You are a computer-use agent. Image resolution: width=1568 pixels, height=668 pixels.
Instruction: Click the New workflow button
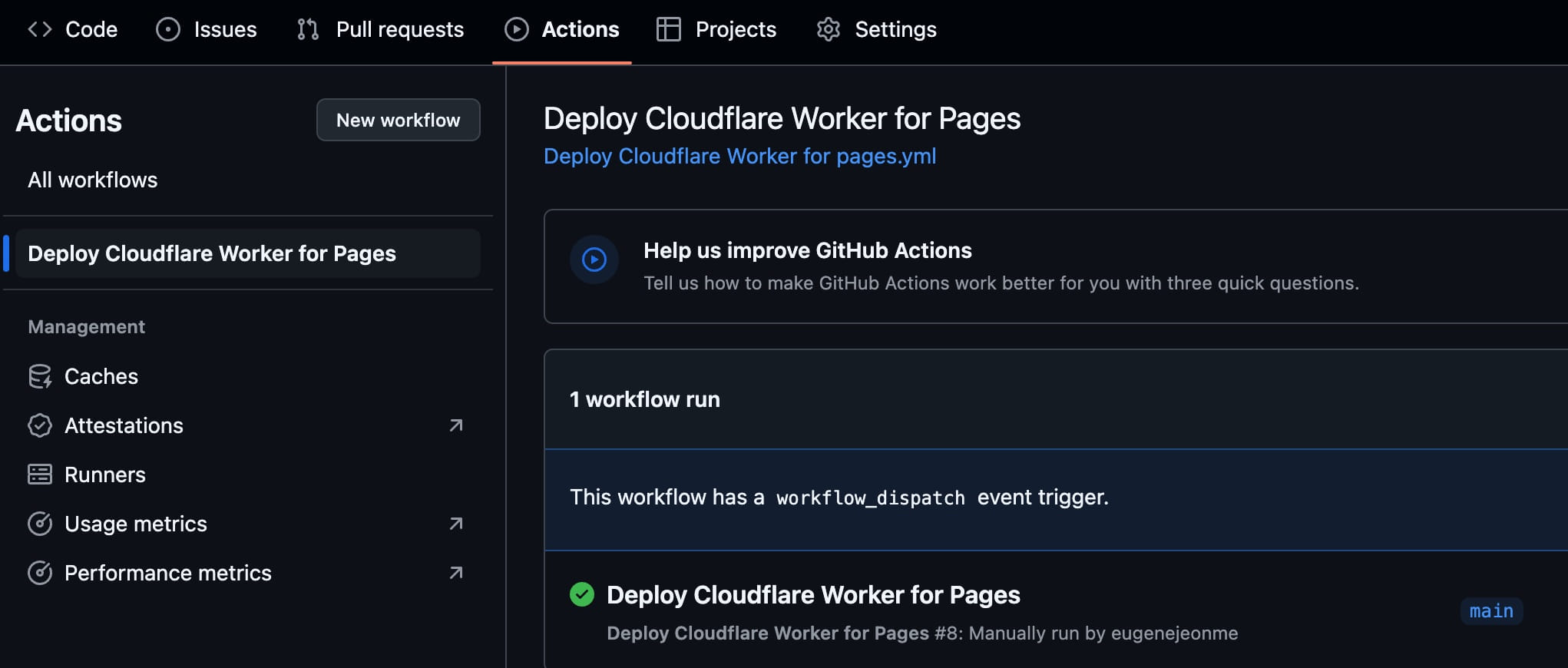click(x=398, y=120)
